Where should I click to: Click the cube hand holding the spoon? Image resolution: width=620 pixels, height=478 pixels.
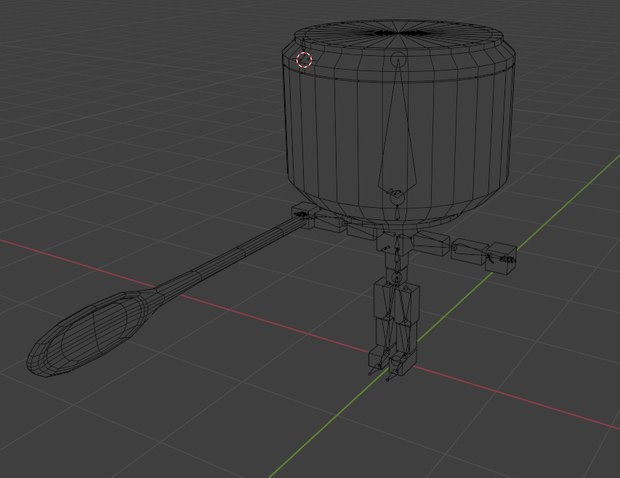pos(304,216)
